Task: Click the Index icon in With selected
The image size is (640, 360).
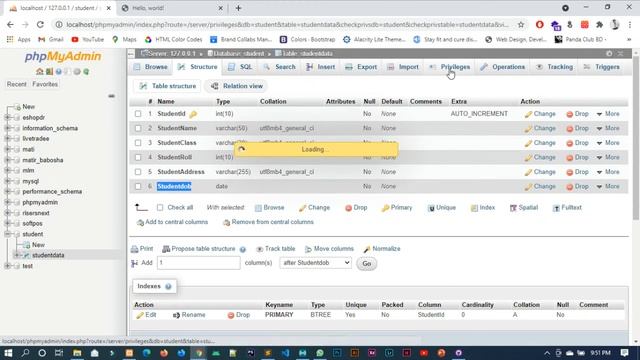Action: (474, 208)
